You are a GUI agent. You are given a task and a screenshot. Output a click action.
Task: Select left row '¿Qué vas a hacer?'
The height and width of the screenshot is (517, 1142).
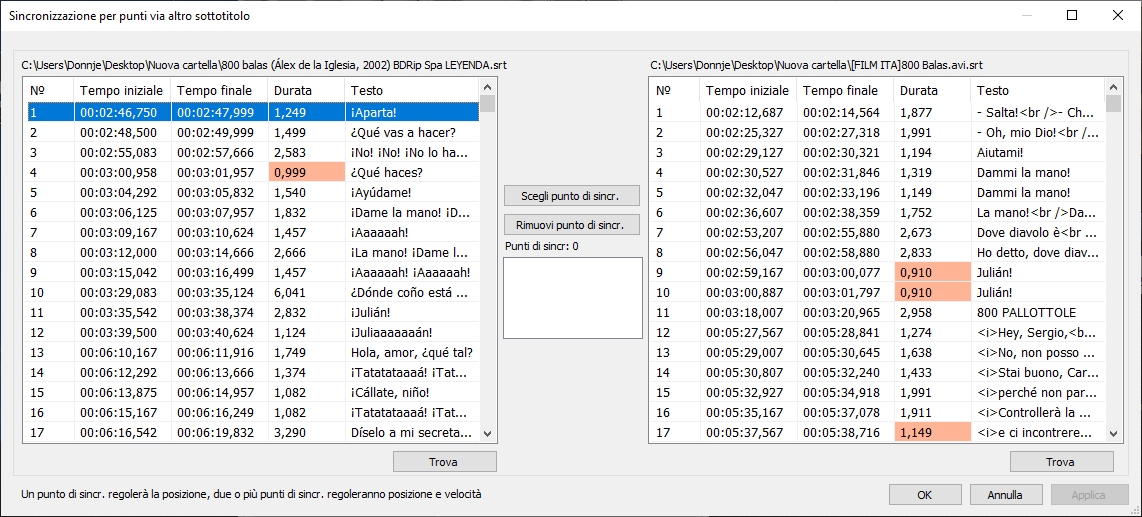click(x=252, y=133)
